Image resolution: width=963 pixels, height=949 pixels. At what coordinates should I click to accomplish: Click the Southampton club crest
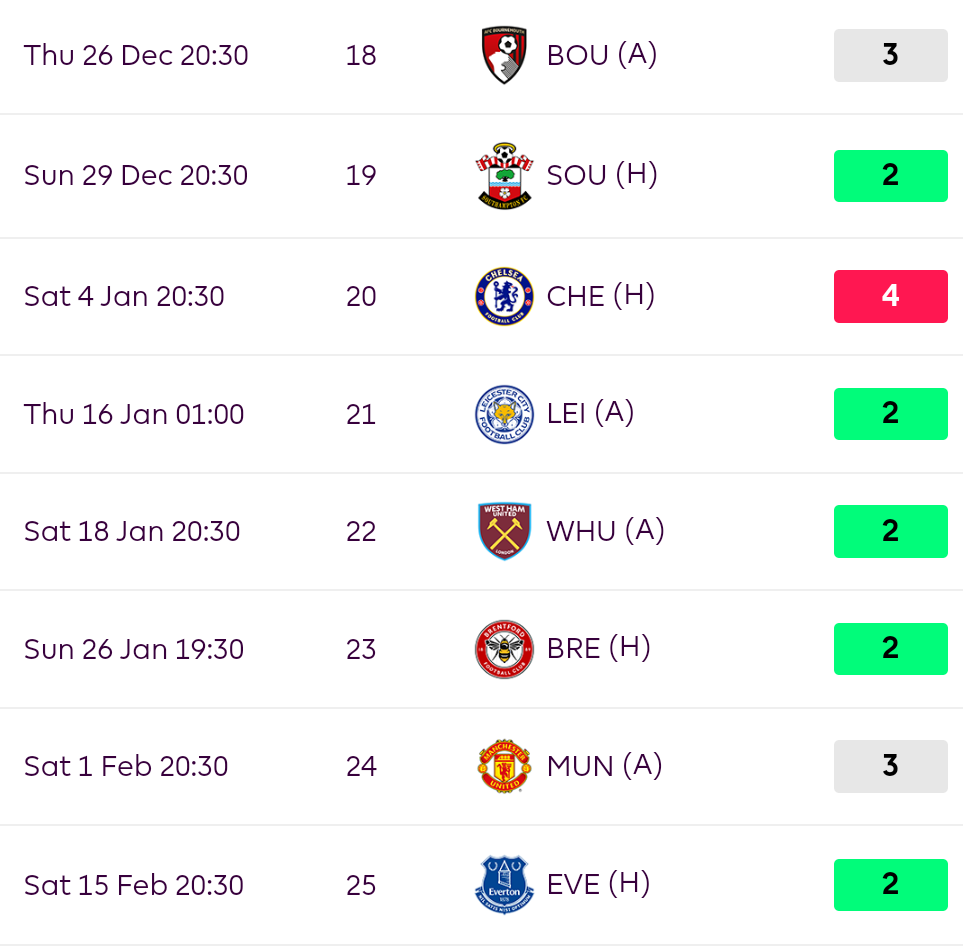pos(504,176)
